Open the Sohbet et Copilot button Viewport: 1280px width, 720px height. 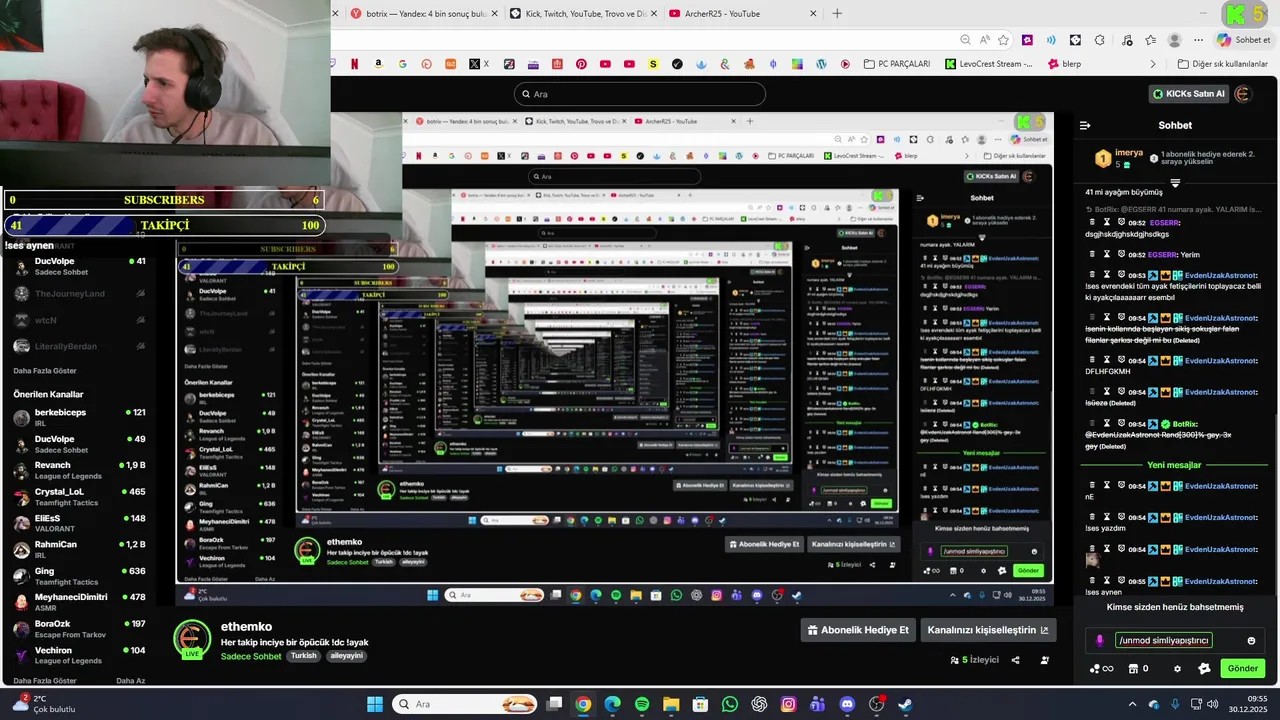click(x=1243, y=40)
